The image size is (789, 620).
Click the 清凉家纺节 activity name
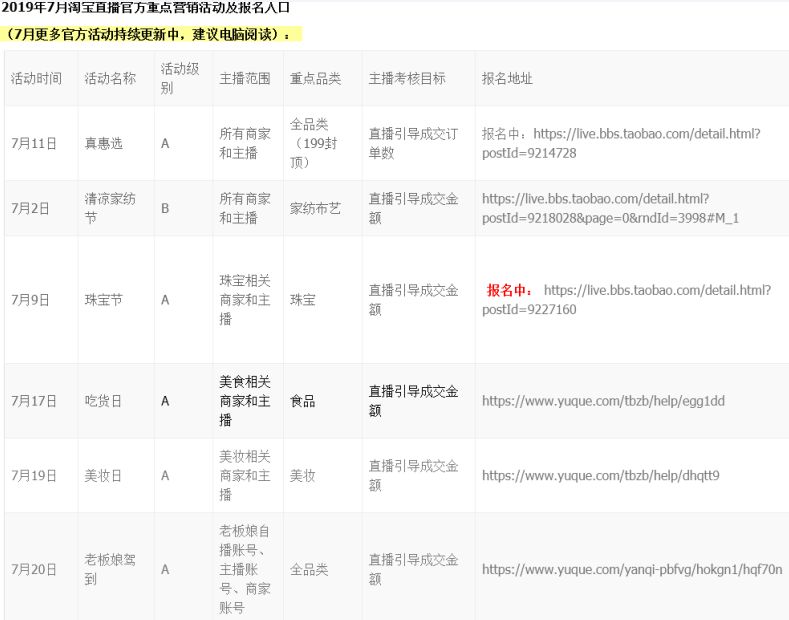110,208
